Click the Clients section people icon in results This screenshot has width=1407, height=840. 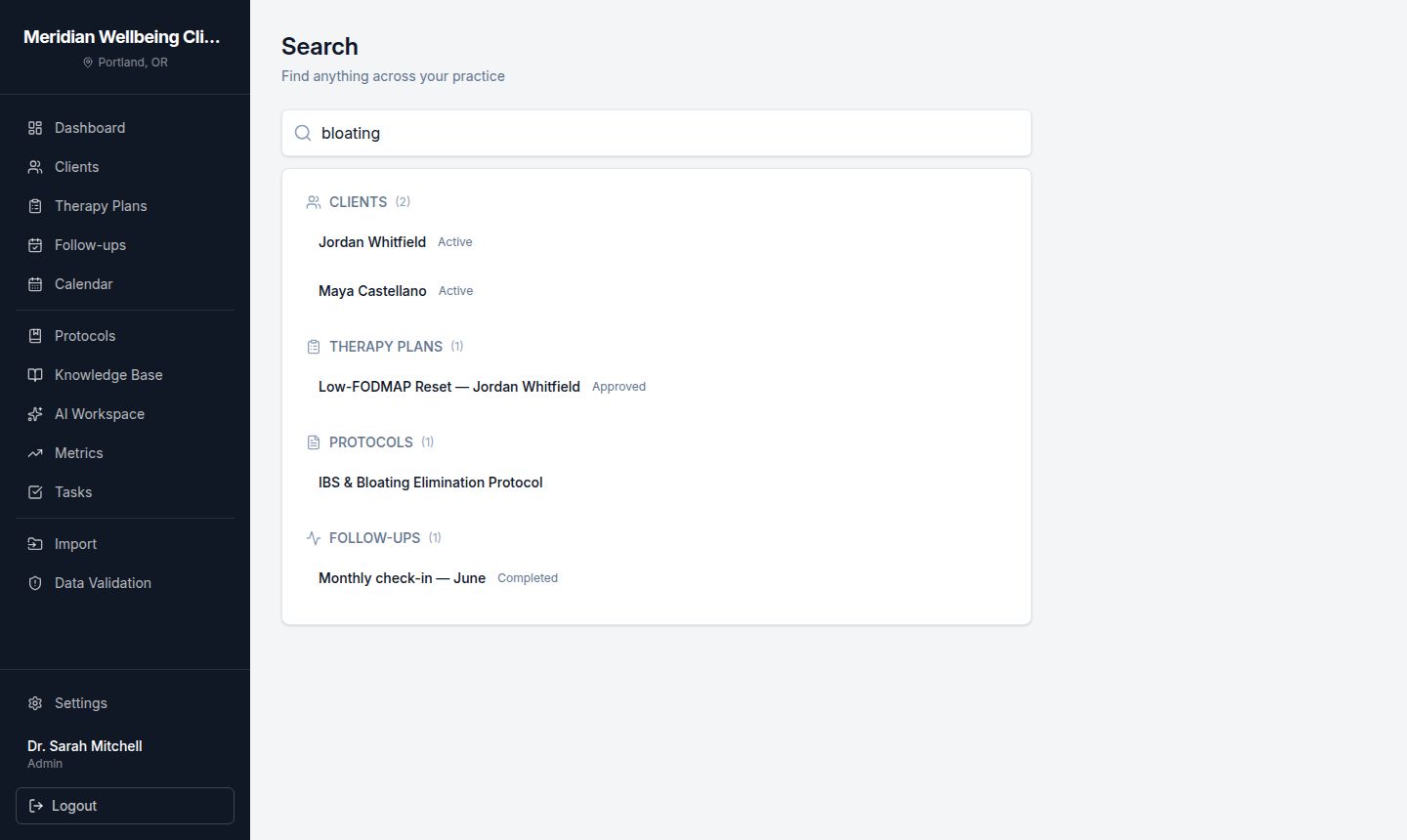[314, 202]
